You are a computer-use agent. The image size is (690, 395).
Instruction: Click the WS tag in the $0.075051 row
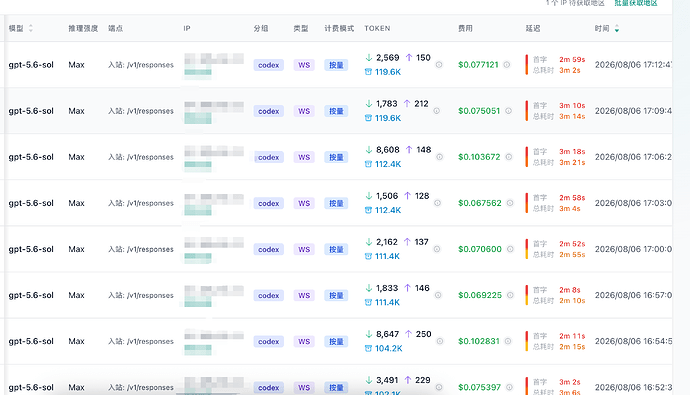point(304,111)
